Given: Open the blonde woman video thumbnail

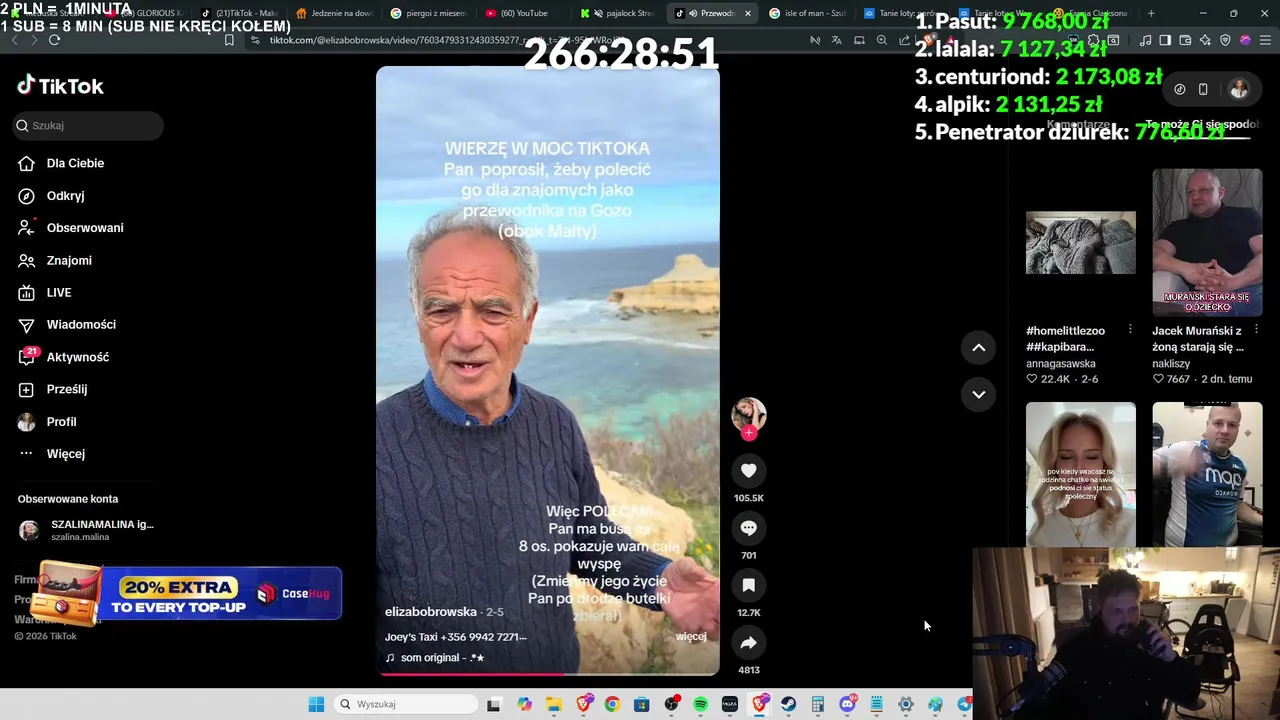Looking at the screenshot, I should click(1080, 474).
